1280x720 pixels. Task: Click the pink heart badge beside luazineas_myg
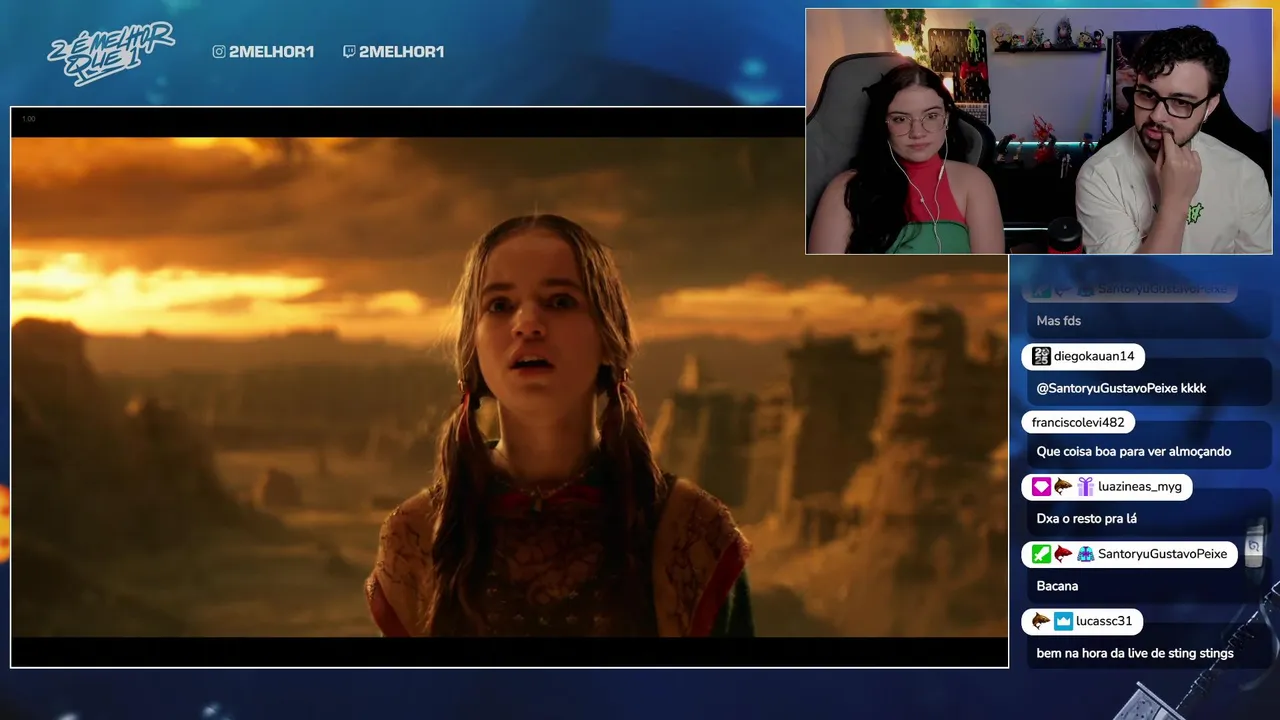pos(1041,487)
